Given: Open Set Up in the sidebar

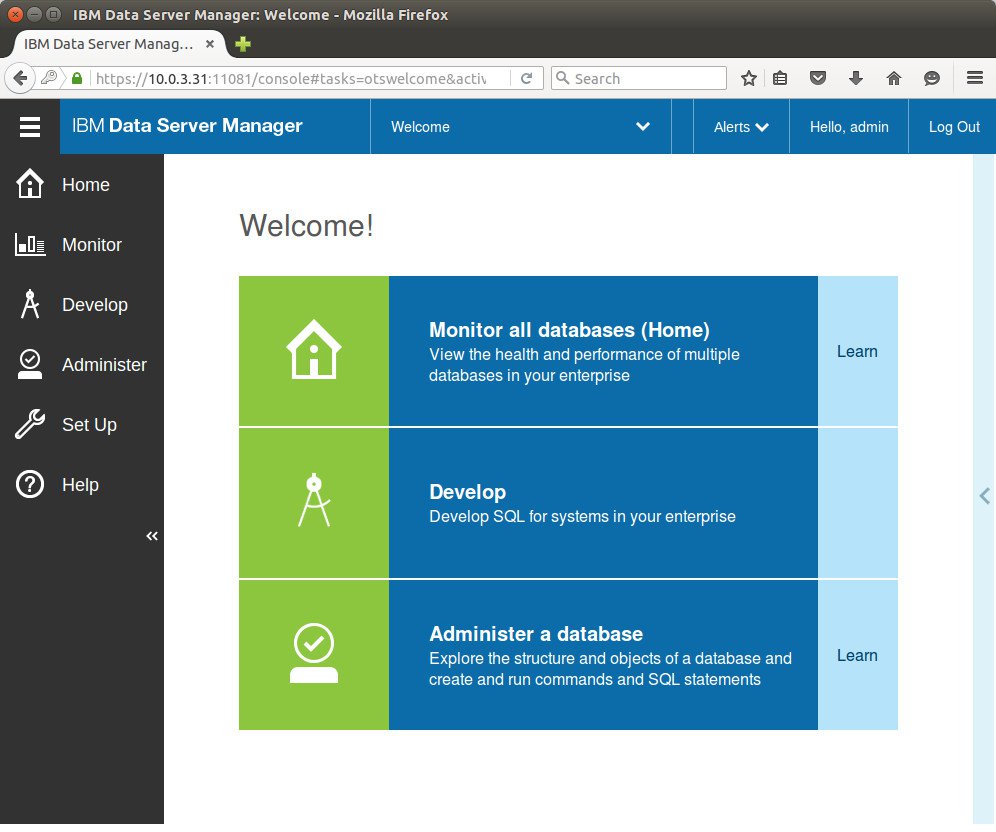Looking at the screenshot, I should point(90,425).
